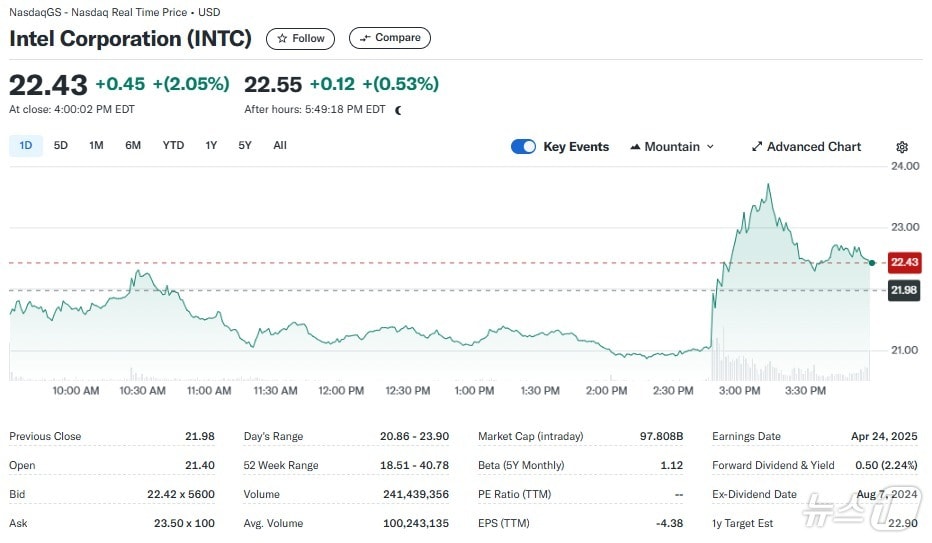
Task: Click the Follow button
Action: point(300,39)
